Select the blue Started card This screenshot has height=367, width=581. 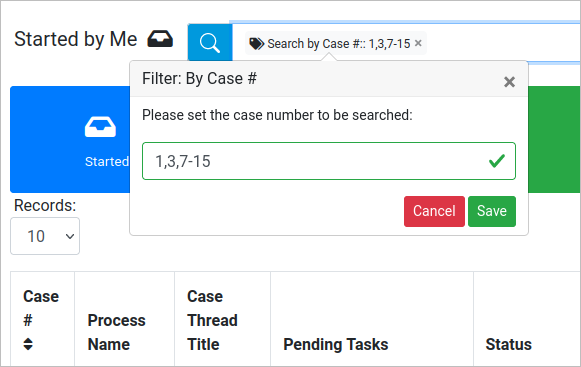pyautogui.click(x=70, y=139)
